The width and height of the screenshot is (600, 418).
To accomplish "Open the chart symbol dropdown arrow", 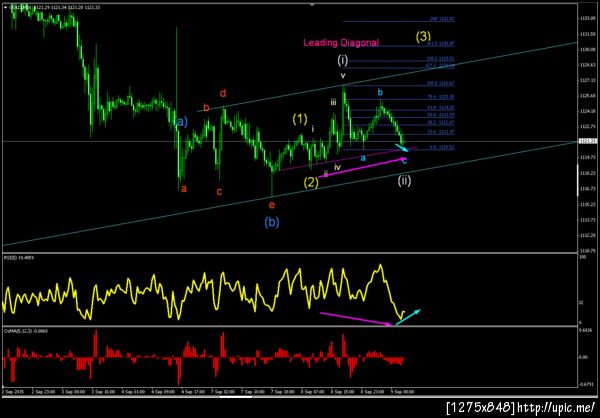I will click(4, 7).
